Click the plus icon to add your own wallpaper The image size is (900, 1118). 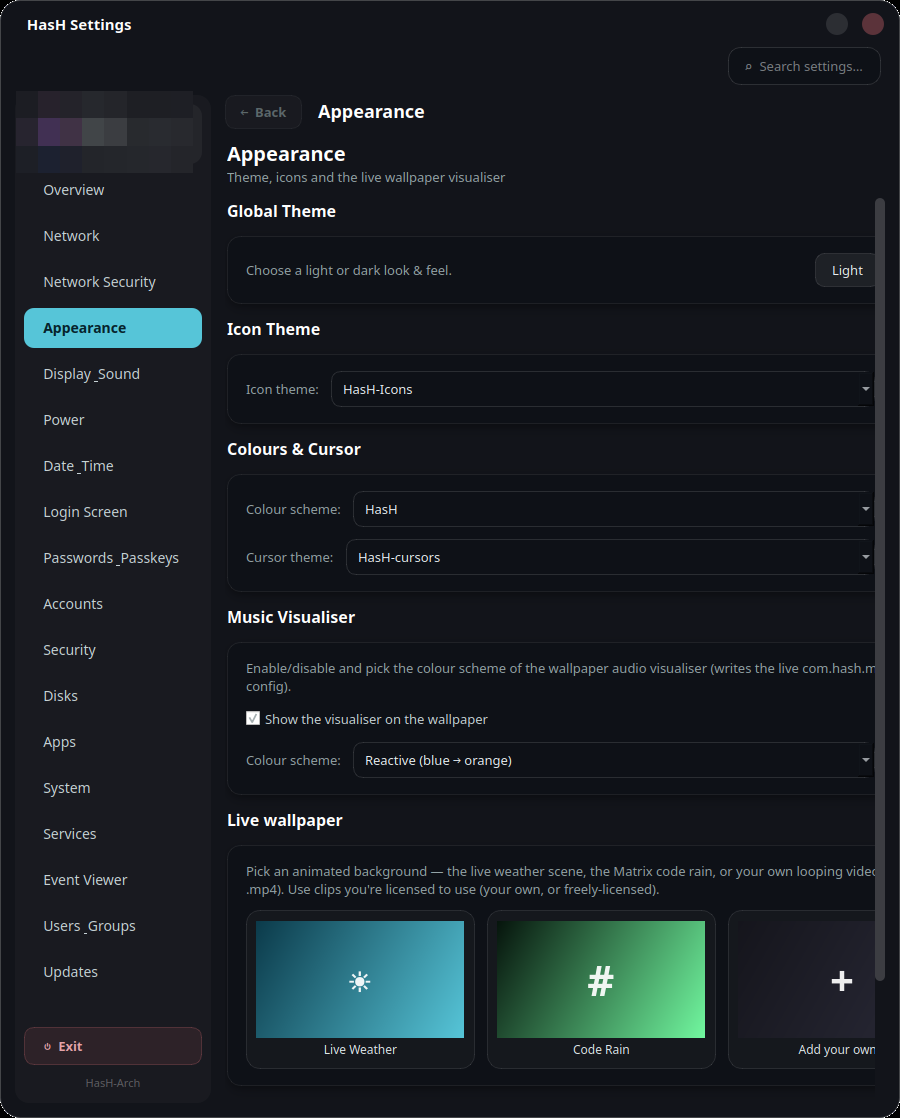tap(842, 981)
